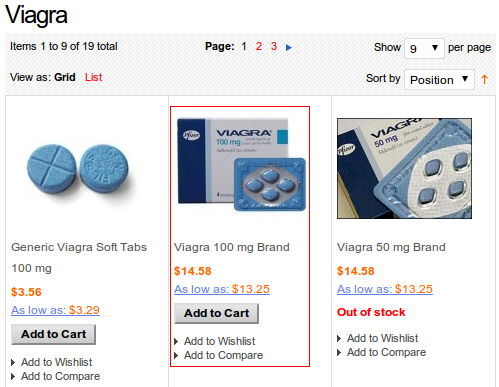Screen dimensions: 499x387
Task: Click 'As low as: $3.29' price link
Action: coord(55,310)
